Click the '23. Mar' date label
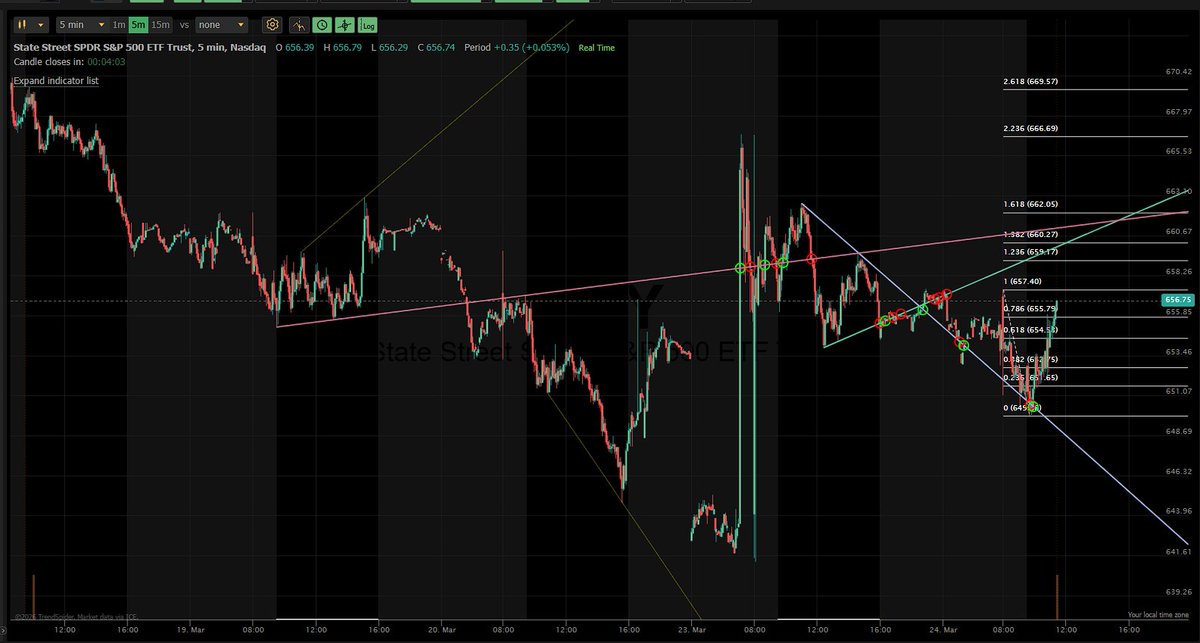1200x643 pixels. coord(693,631)
